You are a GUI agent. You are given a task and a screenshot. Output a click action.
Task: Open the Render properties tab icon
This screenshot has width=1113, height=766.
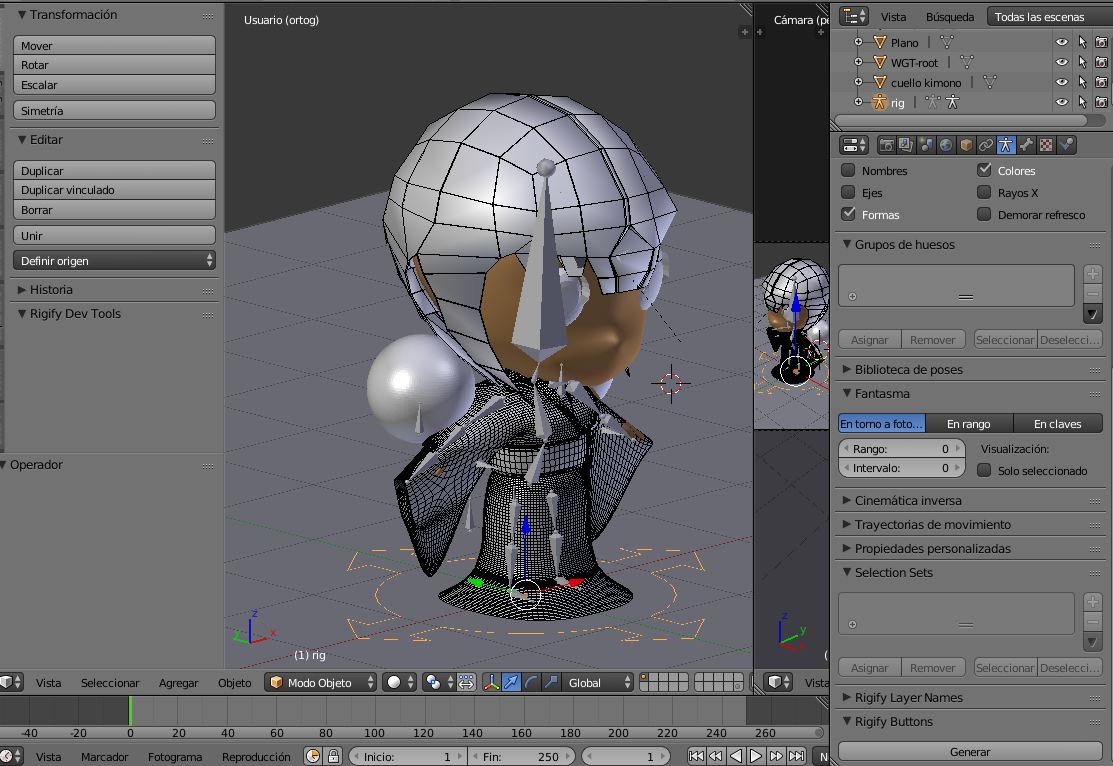886,145
